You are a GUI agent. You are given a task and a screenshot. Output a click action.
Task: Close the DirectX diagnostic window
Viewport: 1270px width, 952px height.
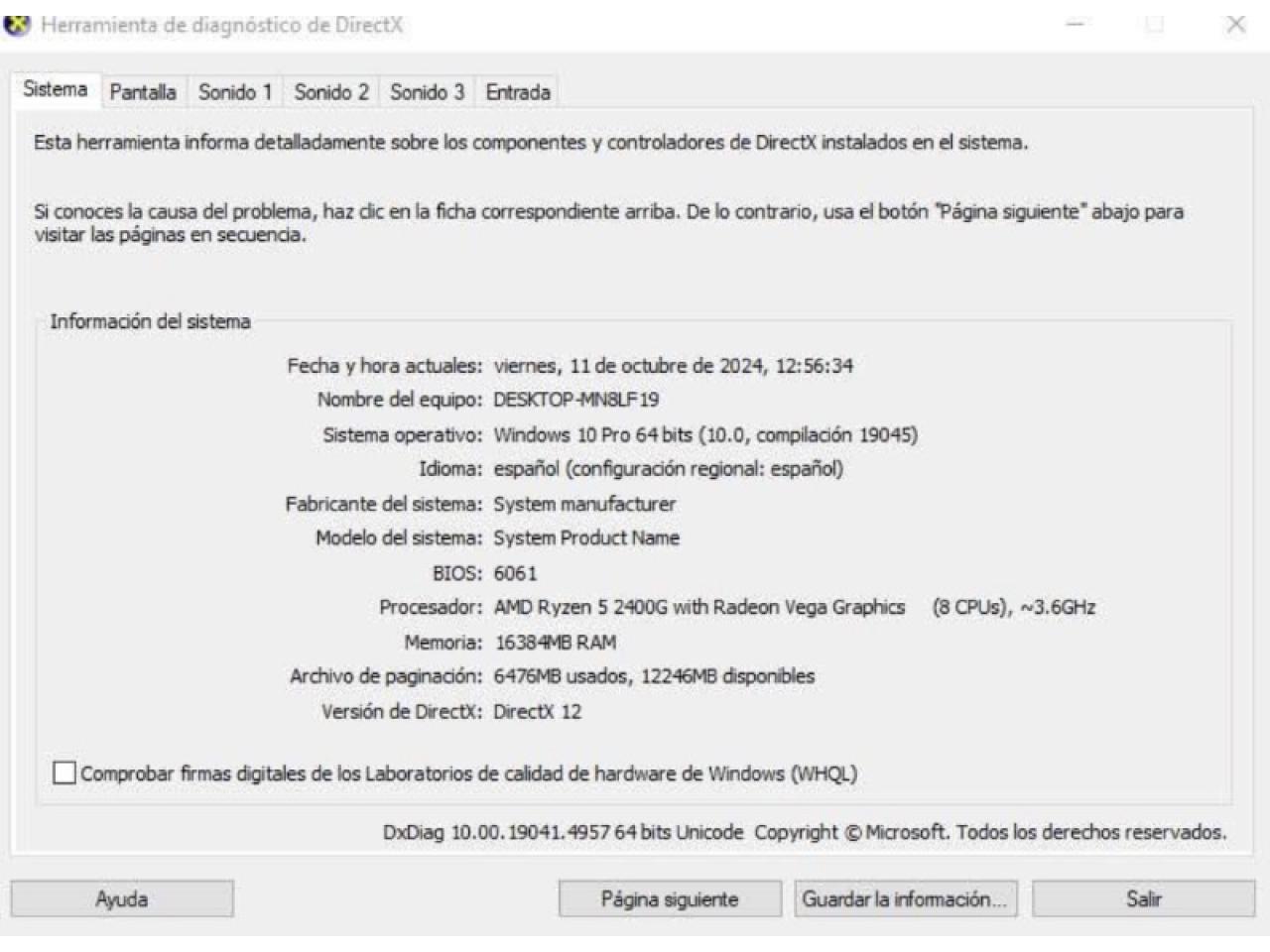pos(1235,25)
